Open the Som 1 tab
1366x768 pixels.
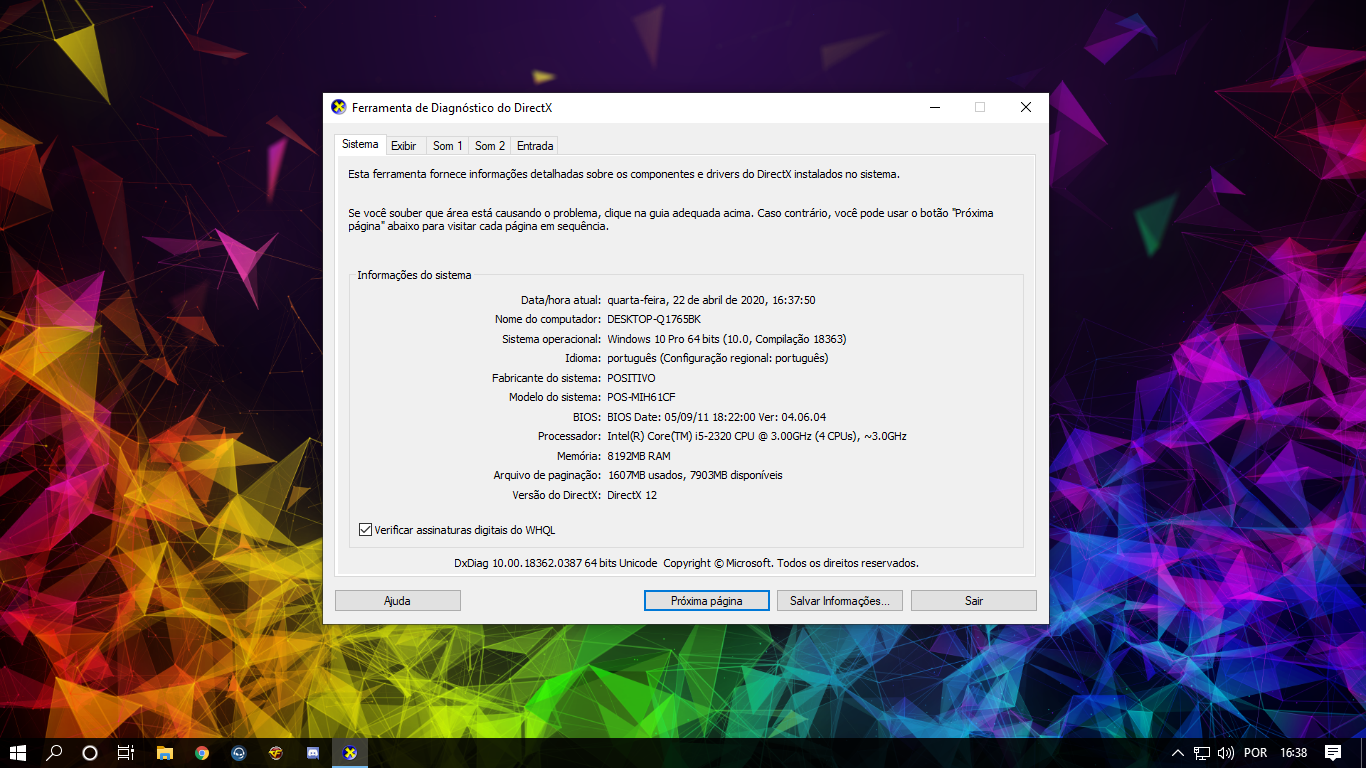(448, 146)
